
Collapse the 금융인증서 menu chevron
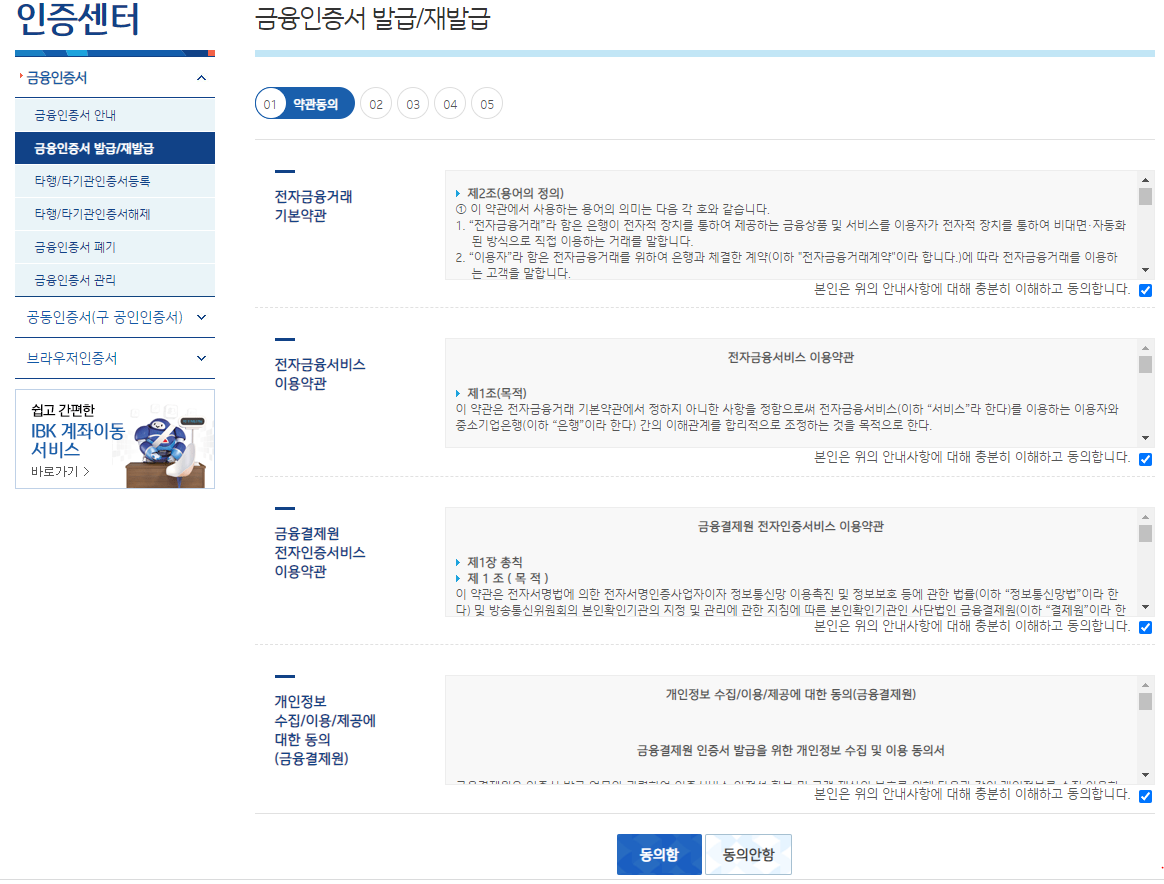(201, 78)
